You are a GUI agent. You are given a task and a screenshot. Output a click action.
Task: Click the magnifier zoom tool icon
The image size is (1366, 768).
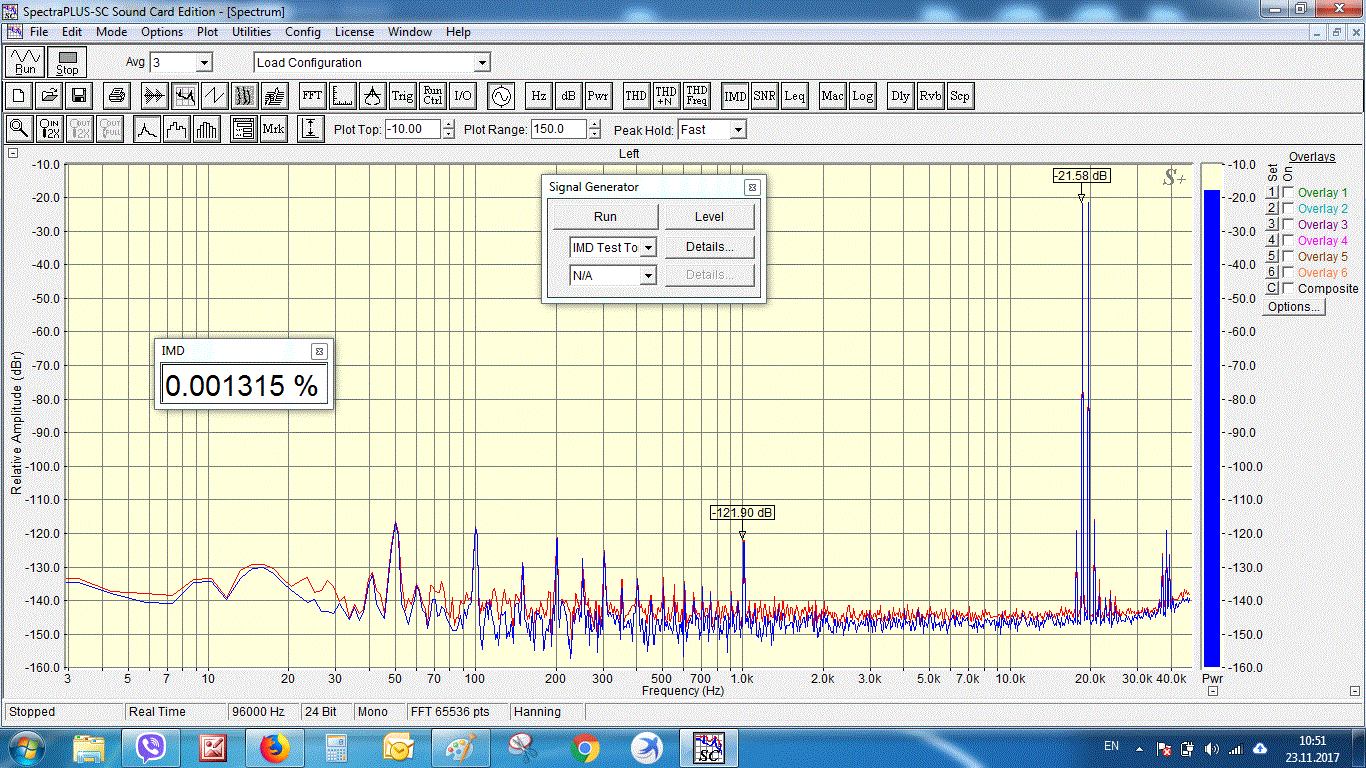coord(19,129)
